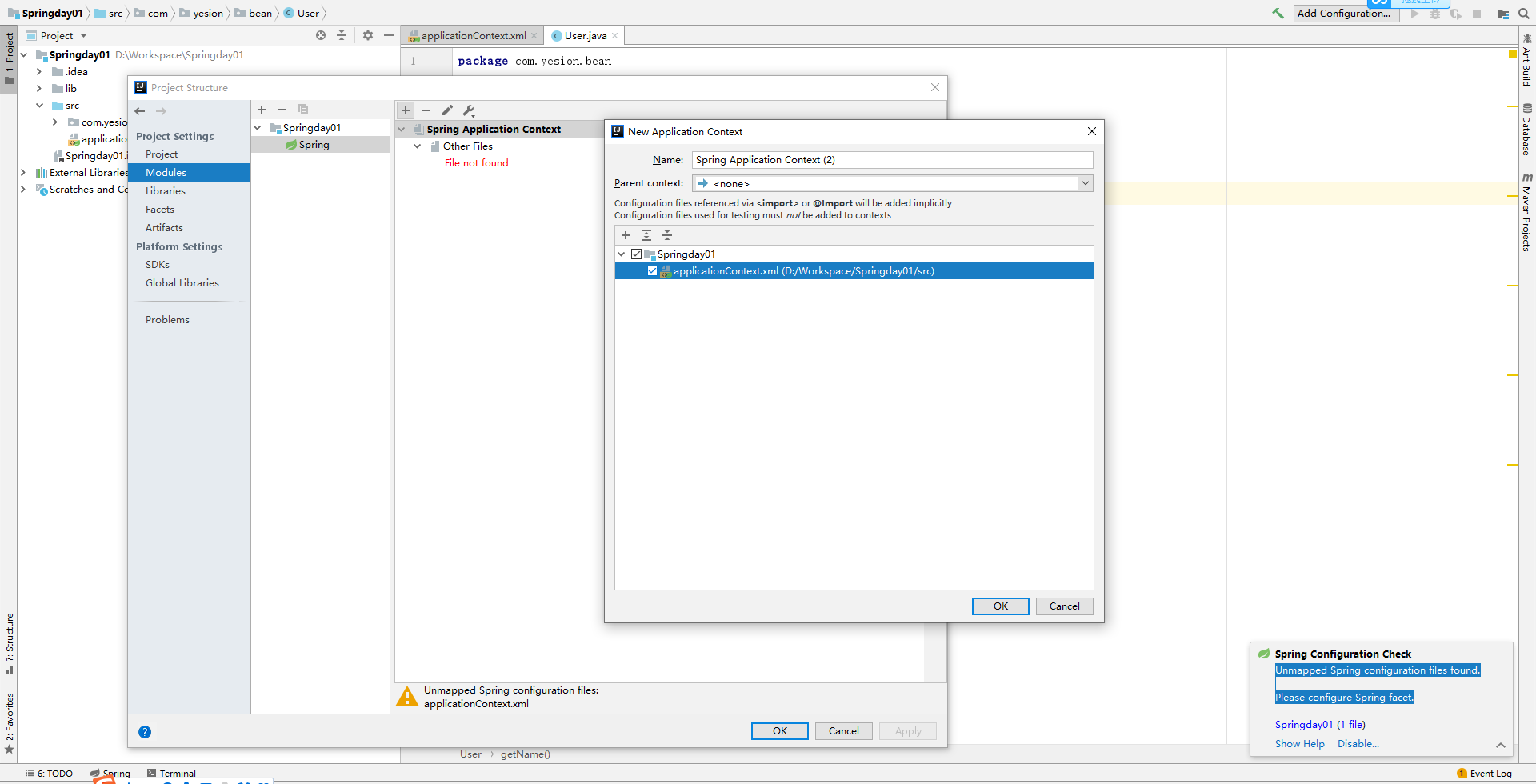Viewport: 1536px width, 784px height.
Task: Close the applicationContext.xml editor tab
Action: [x=534, y=36]
